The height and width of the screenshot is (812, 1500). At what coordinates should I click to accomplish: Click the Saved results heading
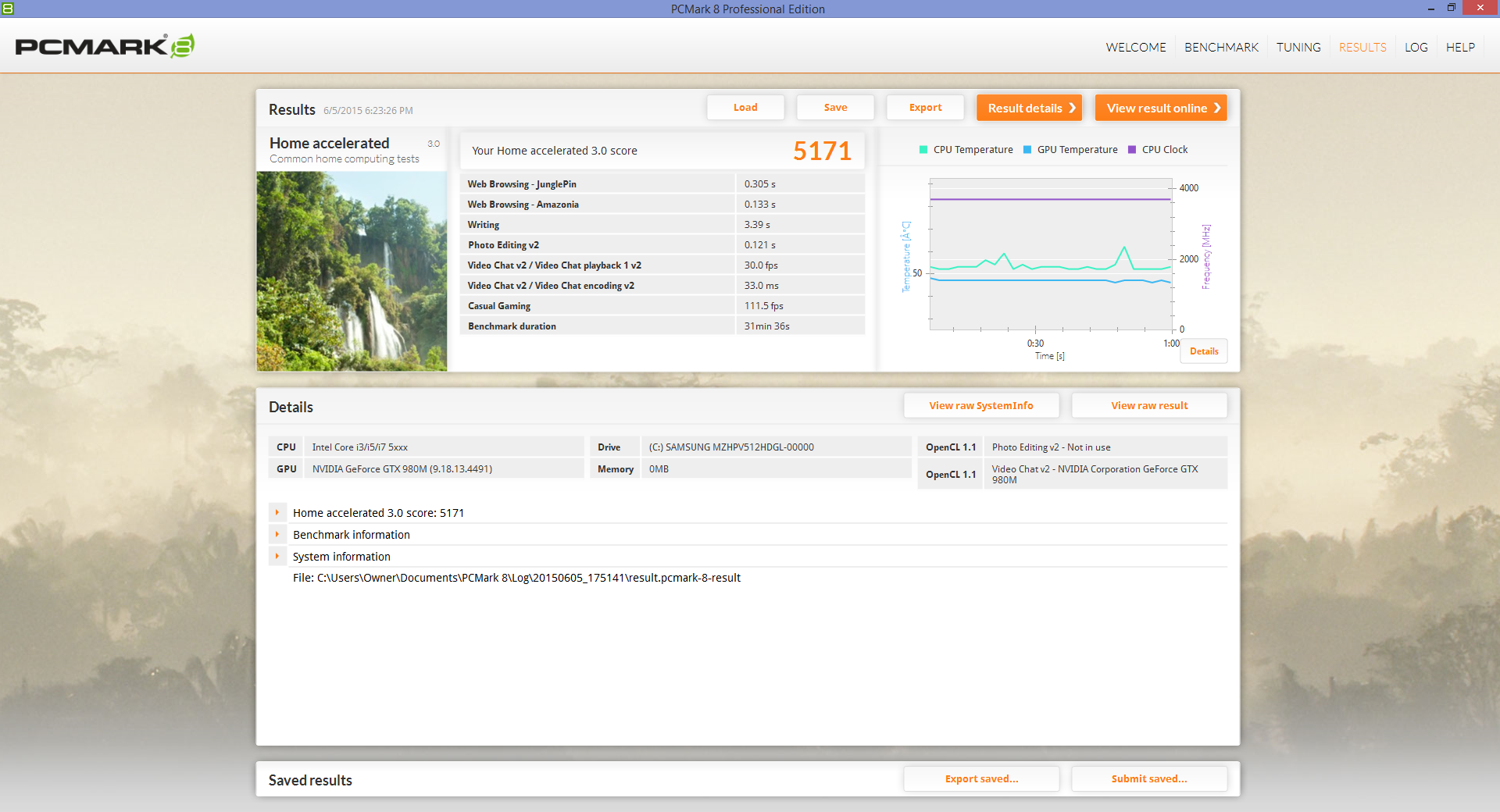click(x=310, y=780)
